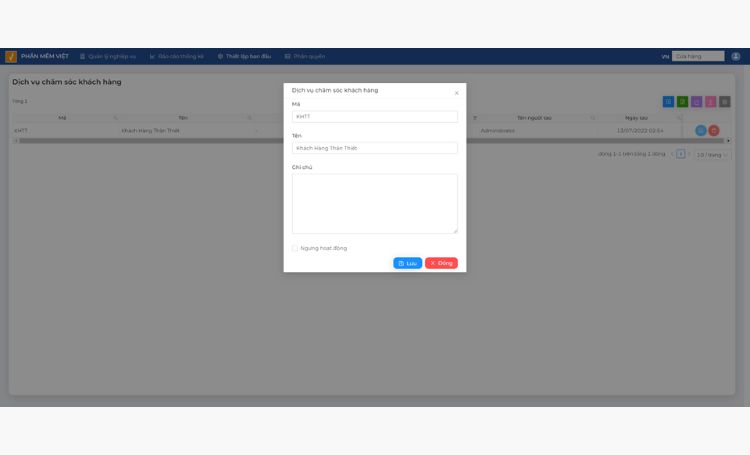Click the blue column settings icon
The height and width of the screenshot is (455, 750).
click(668, 101)
